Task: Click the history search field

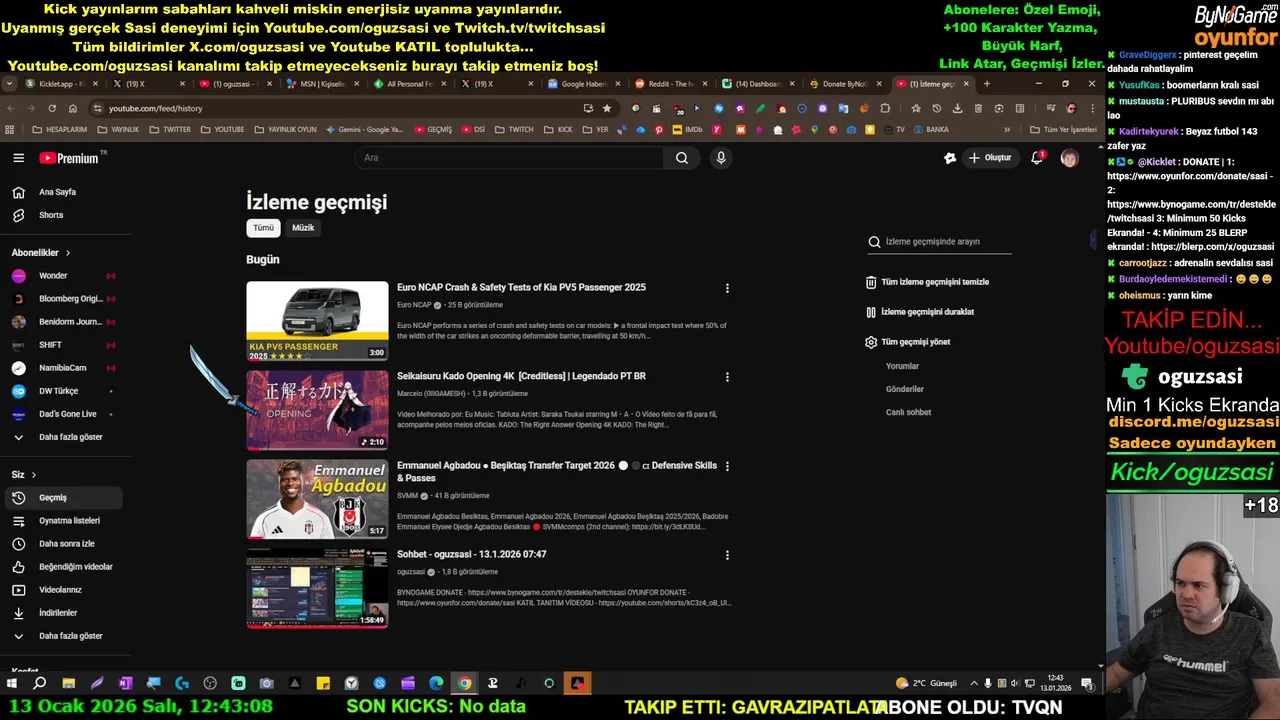Action: (x=940, y=241)
